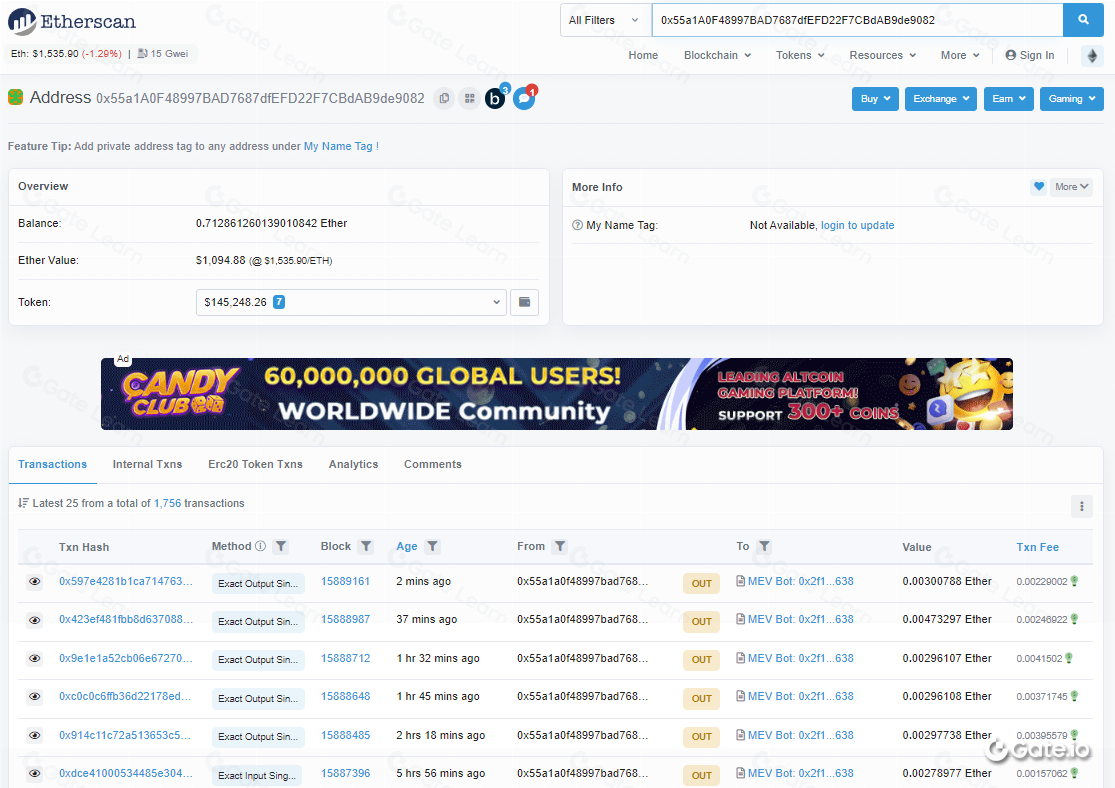This screenshot has width=1115, height=788.
Task: Open the Erc20 Token Txns tab
Action: tap(255, 464)
